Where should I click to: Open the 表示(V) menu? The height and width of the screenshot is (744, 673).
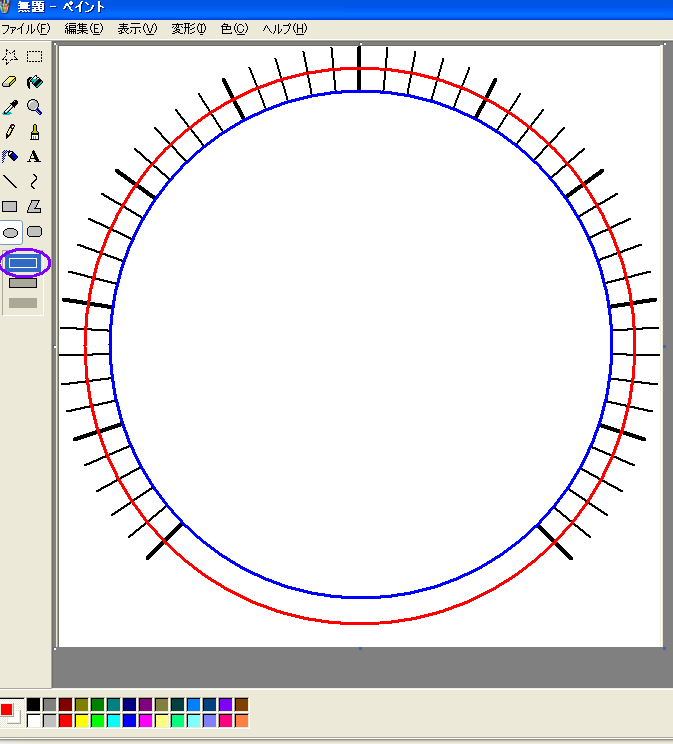point(137,29)
